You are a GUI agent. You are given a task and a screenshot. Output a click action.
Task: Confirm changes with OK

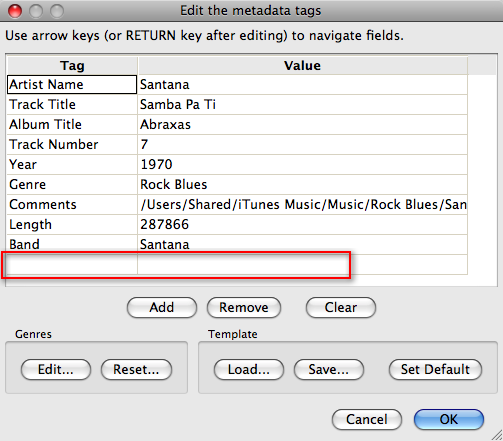coord(449,419)
